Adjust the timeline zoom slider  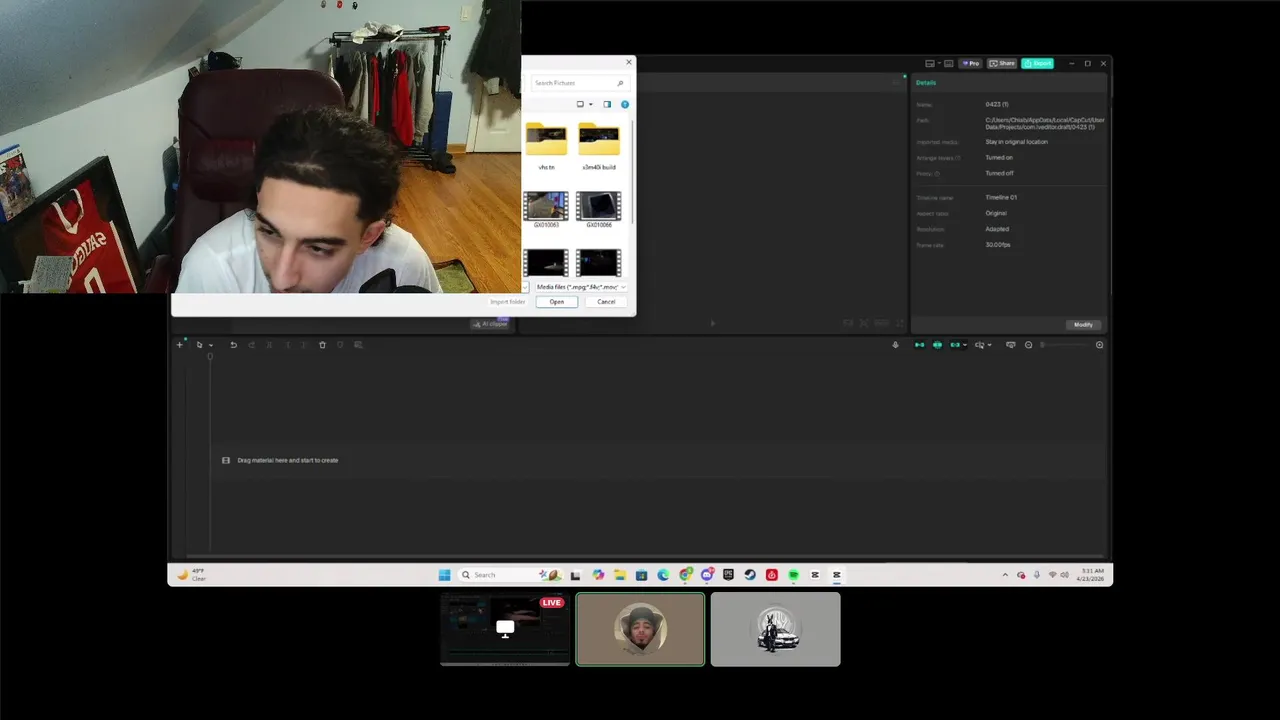[1066, 345]
